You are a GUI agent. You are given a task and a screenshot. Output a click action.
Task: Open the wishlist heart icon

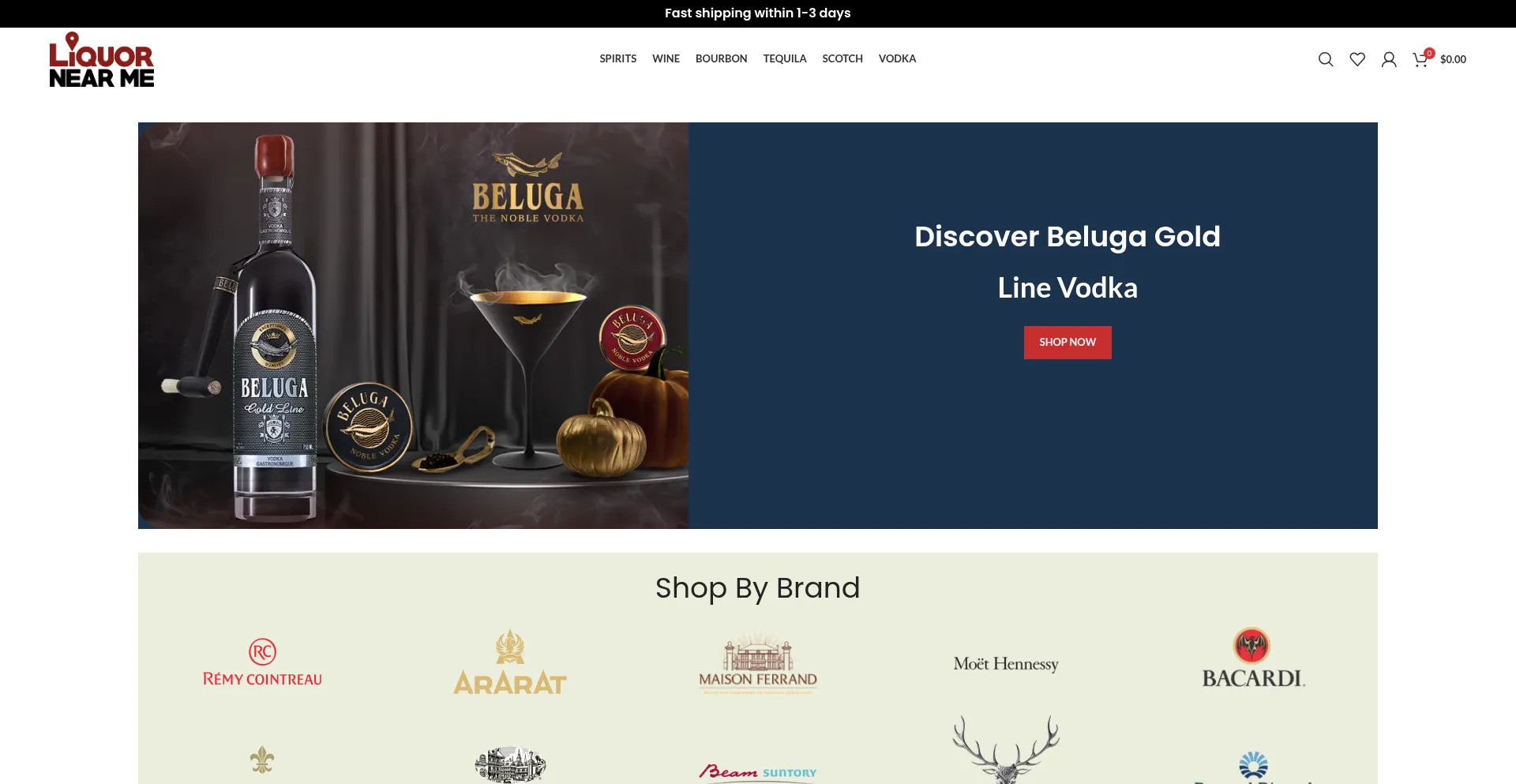(x=1357, y=59)
